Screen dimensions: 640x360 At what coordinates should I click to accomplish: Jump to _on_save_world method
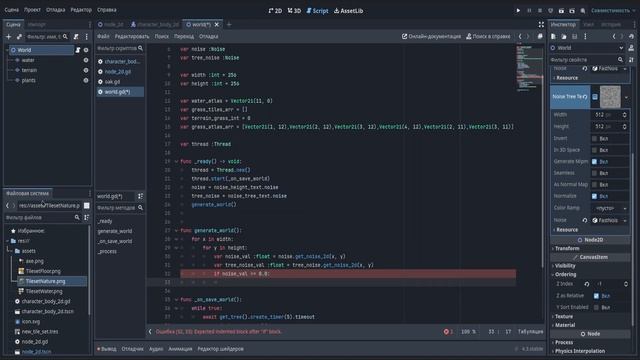115,241
